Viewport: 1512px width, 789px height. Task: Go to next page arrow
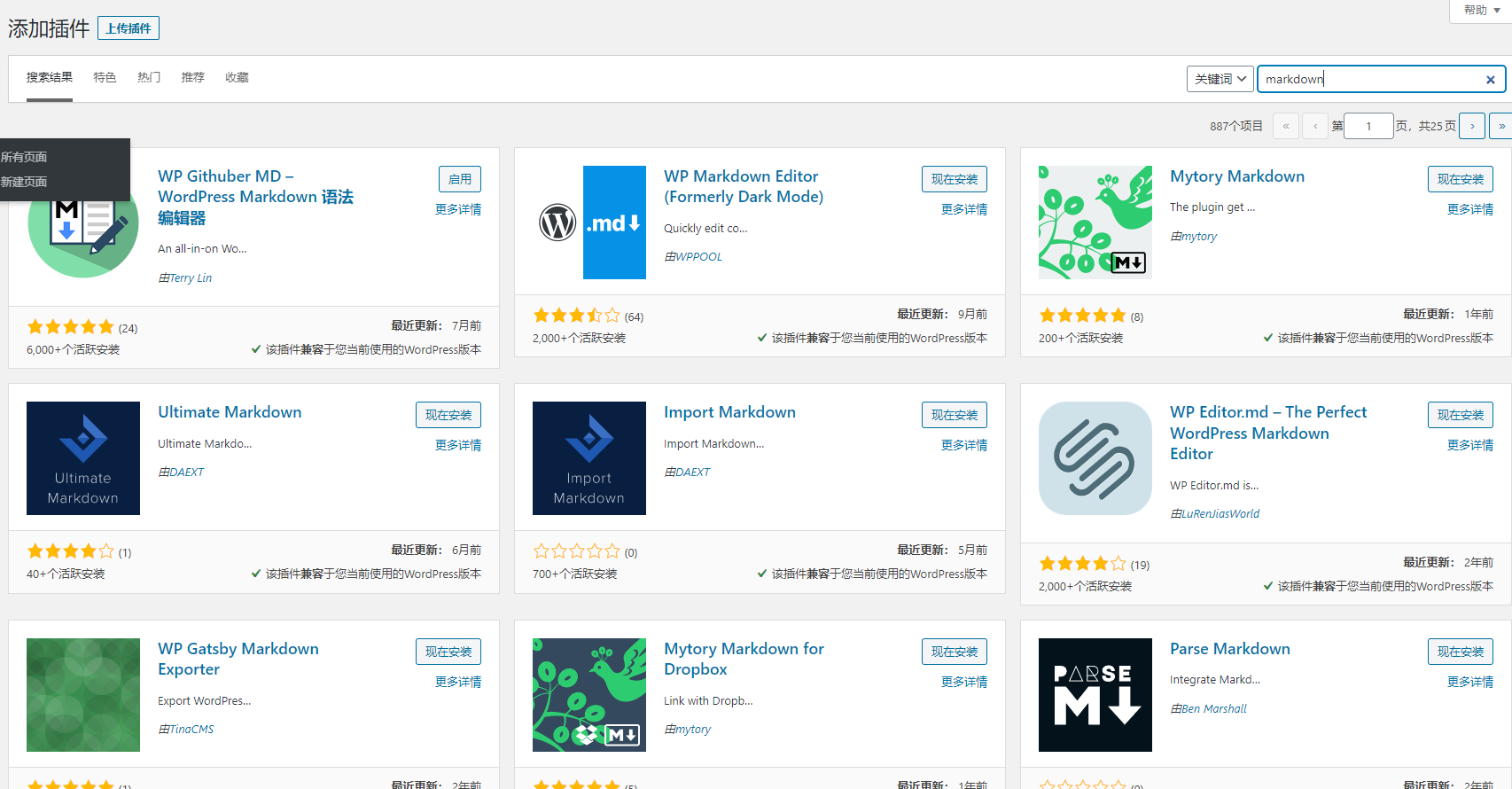coord(1472,126)
